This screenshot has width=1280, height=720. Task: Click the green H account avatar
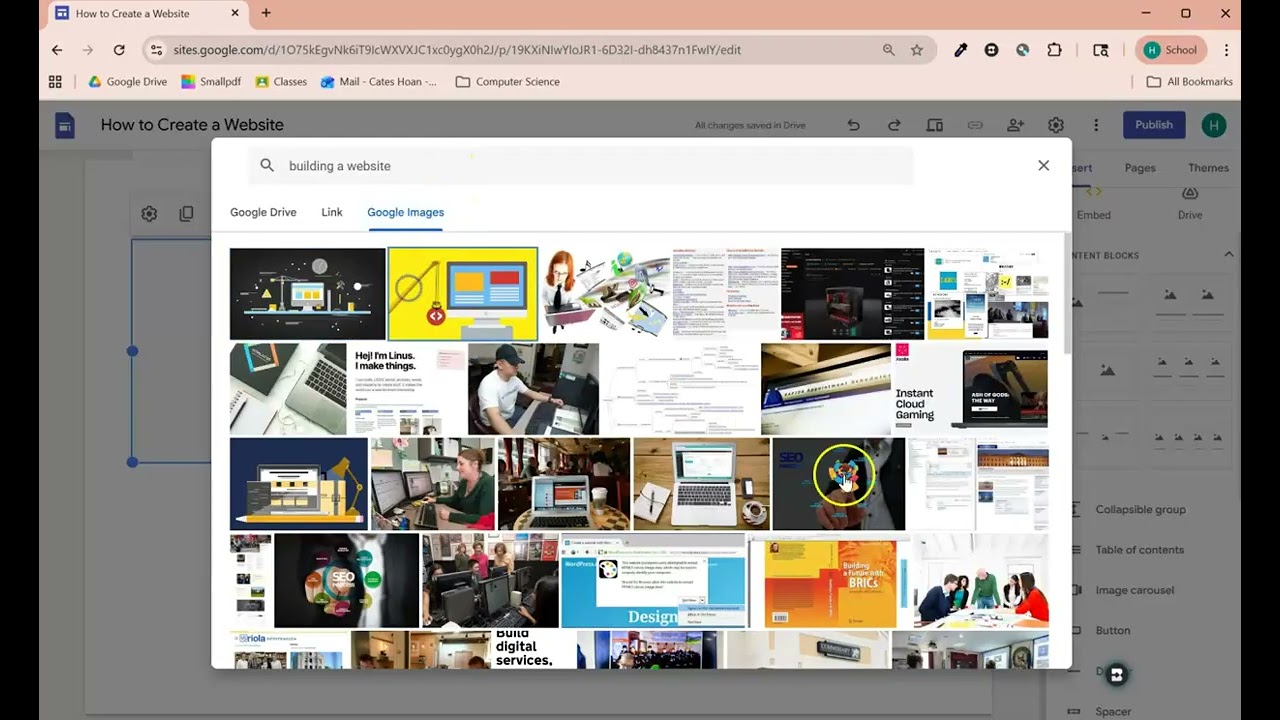click(x=1214, y=125)
